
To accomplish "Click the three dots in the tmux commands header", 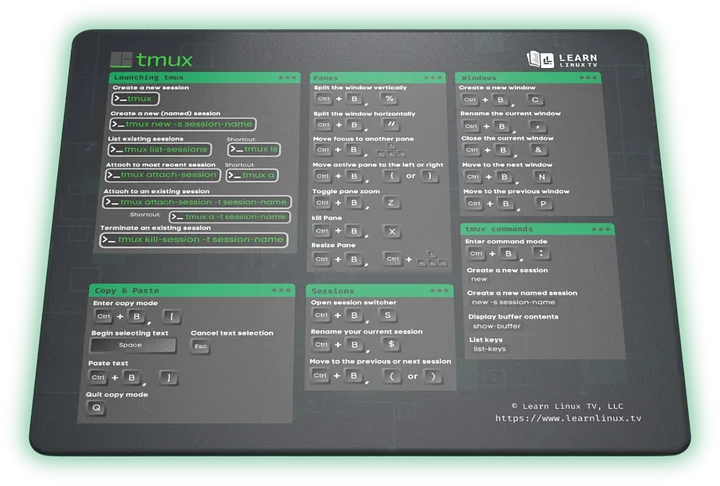I will (x=601, y=229).
